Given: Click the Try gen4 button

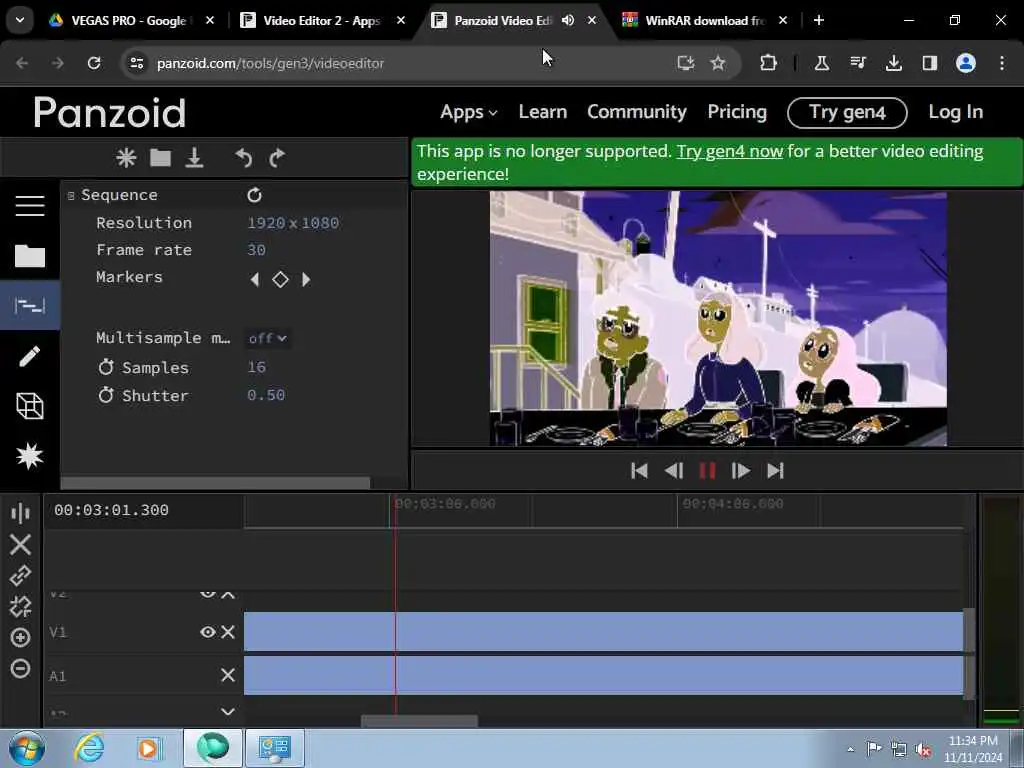Looking at the screenshot, I should pyautogui.click(x=847, y=112).
